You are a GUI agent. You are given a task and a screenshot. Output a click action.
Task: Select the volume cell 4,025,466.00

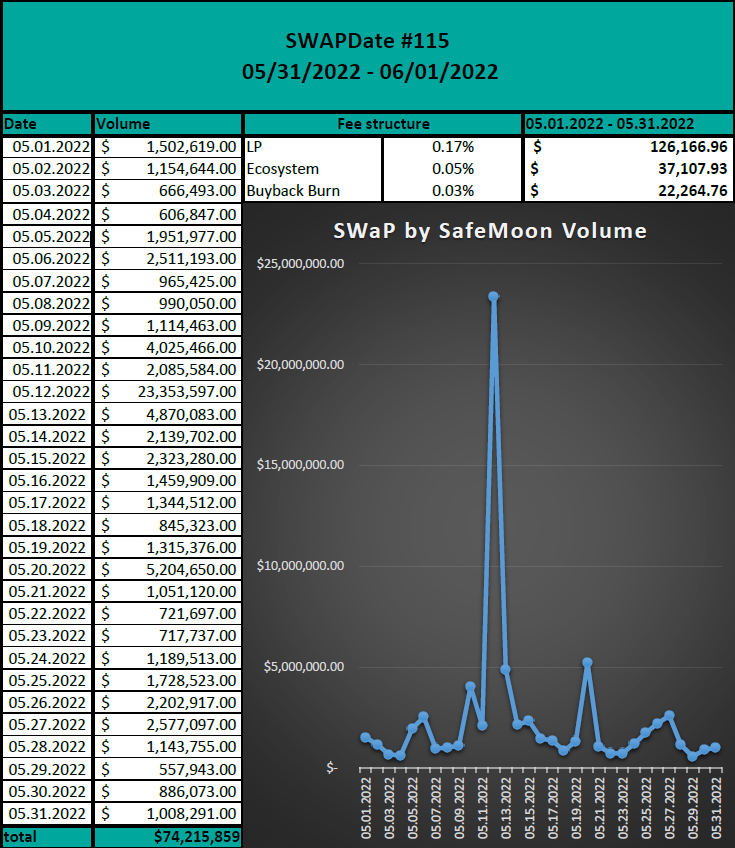click(x=168, y=348)
